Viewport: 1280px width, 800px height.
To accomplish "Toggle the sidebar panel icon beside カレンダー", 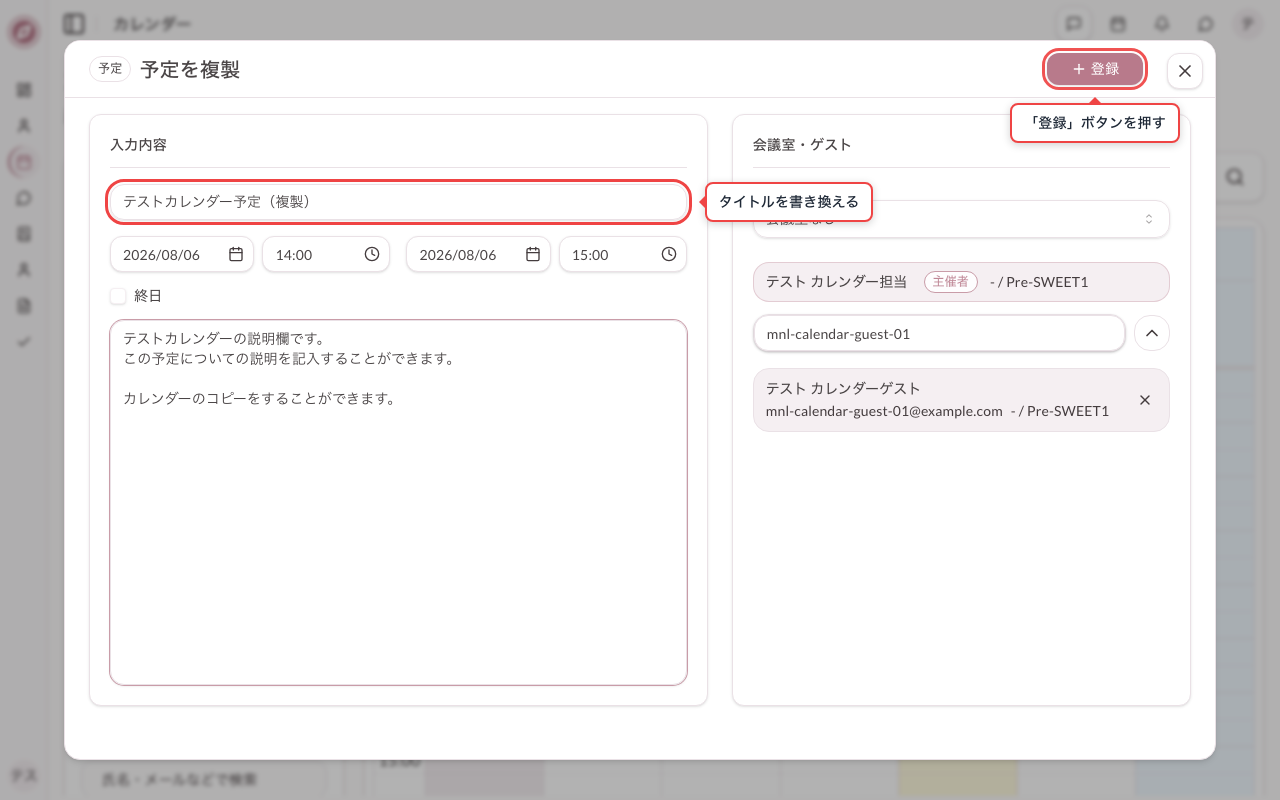I will click(x=73, y=23).
